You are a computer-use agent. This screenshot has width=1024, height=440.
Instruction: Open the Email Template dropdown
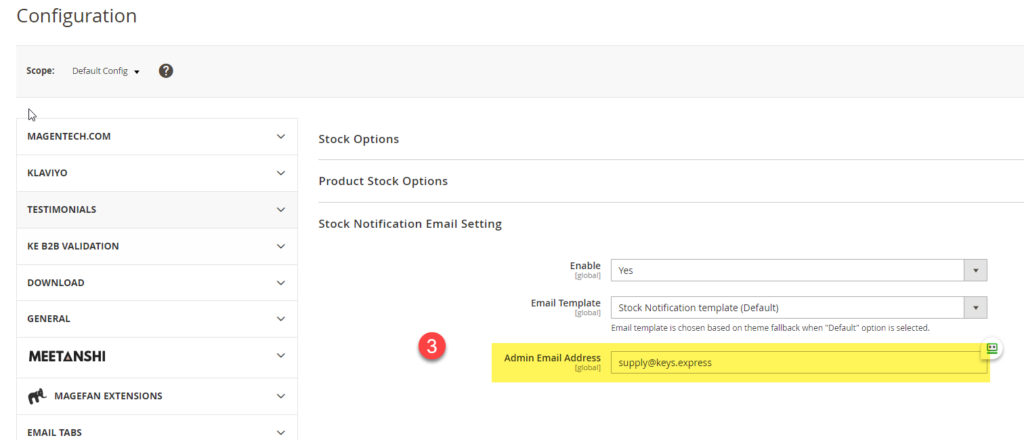pyautogui.click(x=798, y=307)
